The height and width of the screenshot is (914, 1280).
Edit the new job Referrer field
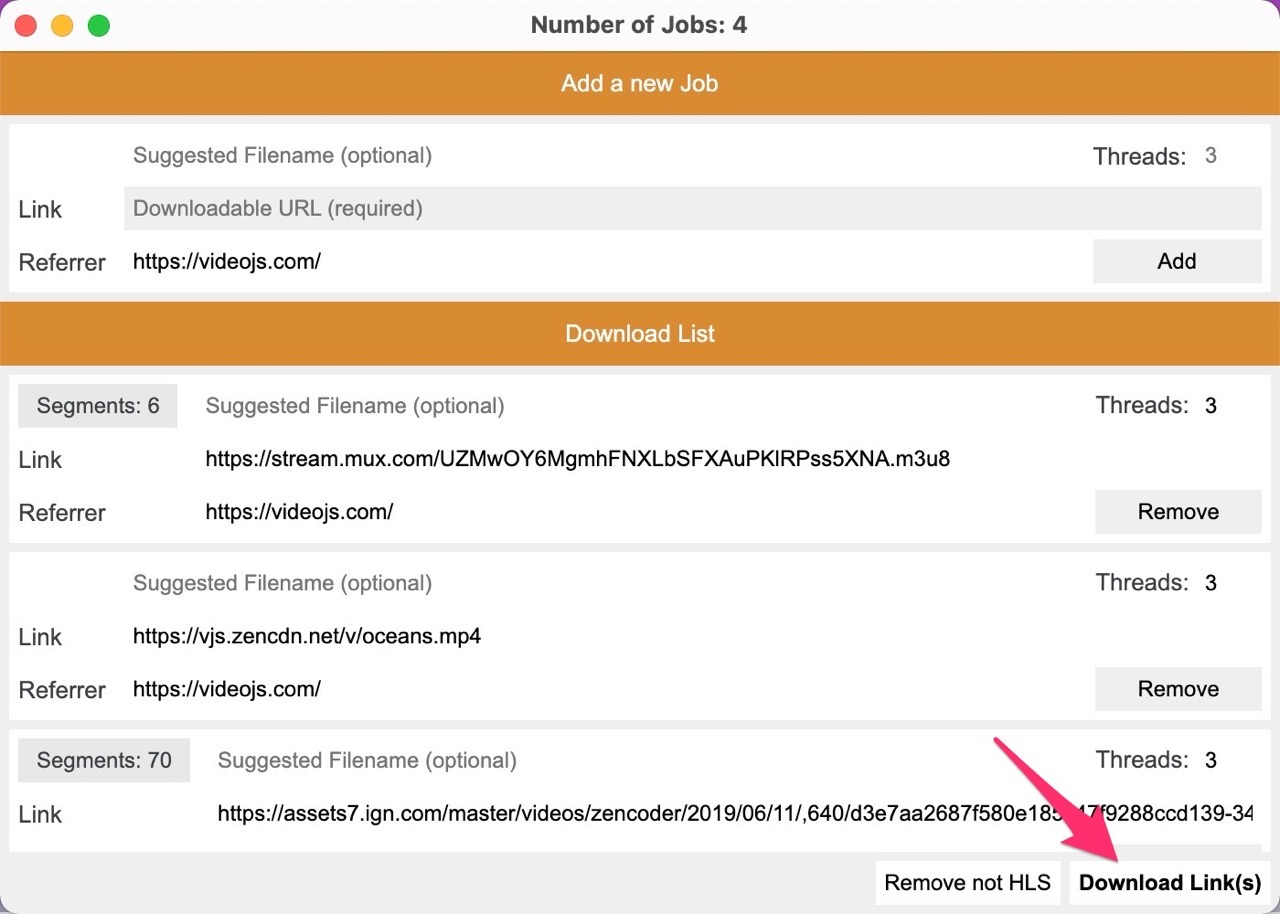[x=602, y=261]
